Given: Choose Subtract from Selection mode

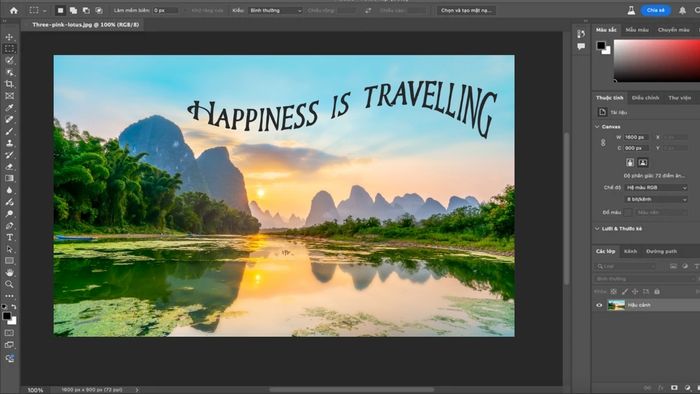Looking at the screenshot, I should [x=86, y=10].
